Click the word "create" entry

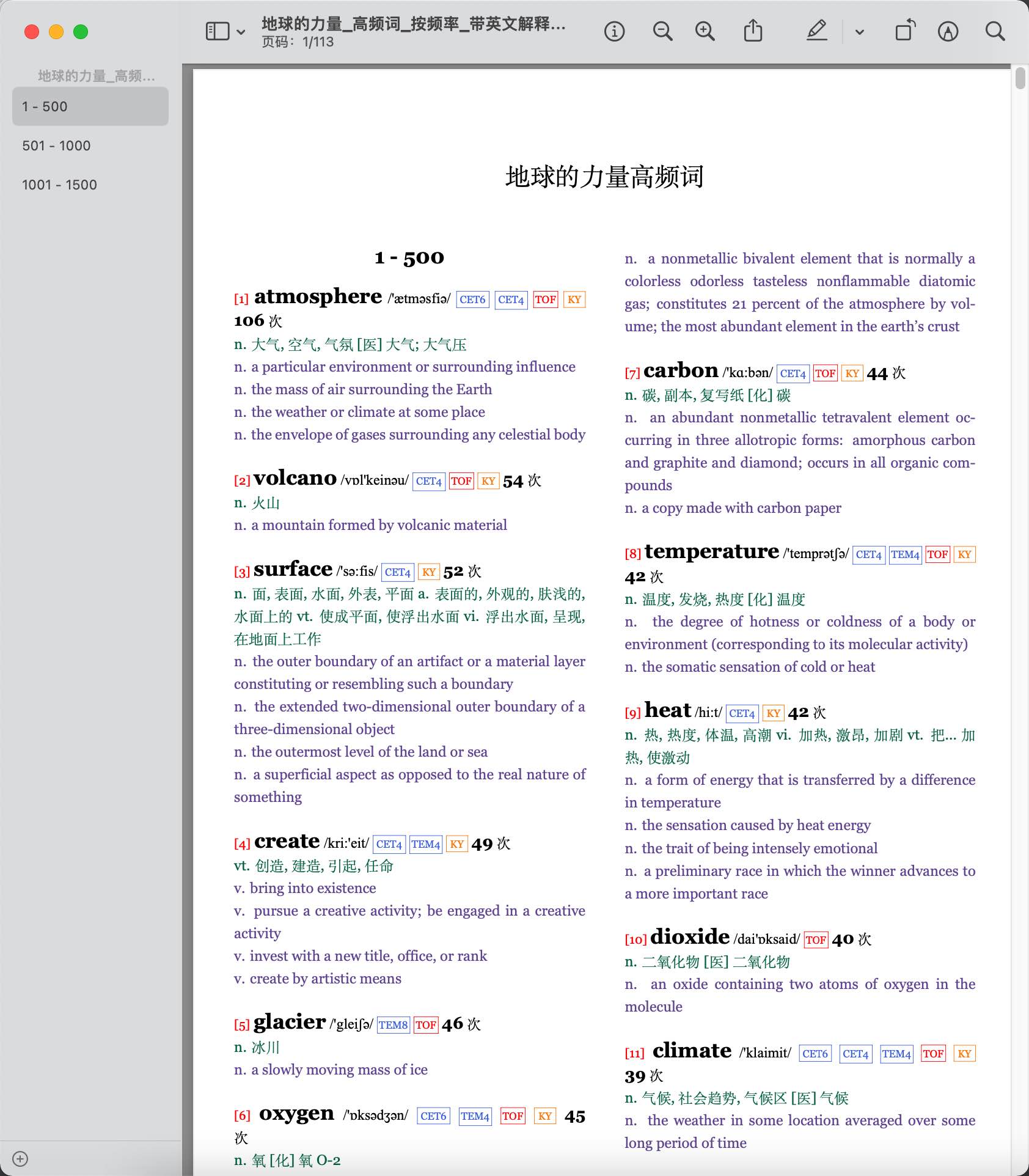[287, 842]
